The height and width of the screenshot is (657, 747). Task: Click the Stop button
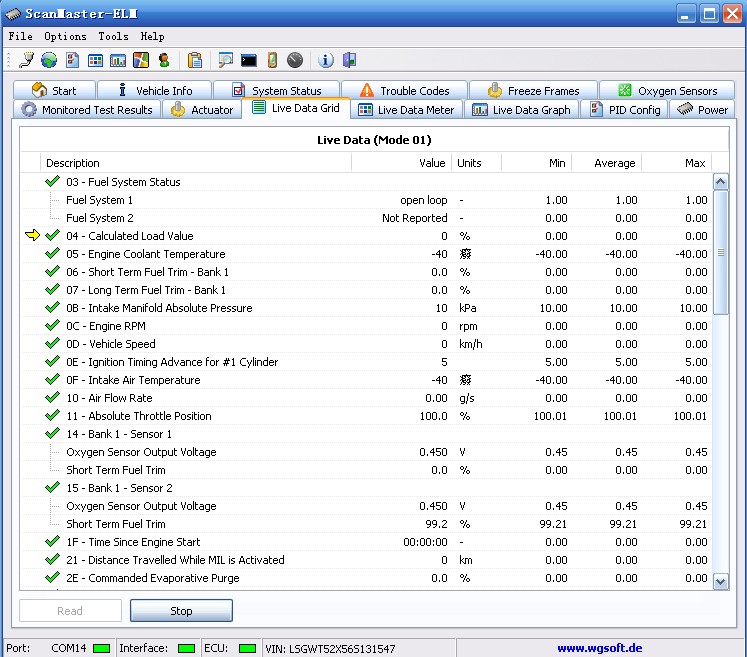pyautogui.click(x=182, y=611)
